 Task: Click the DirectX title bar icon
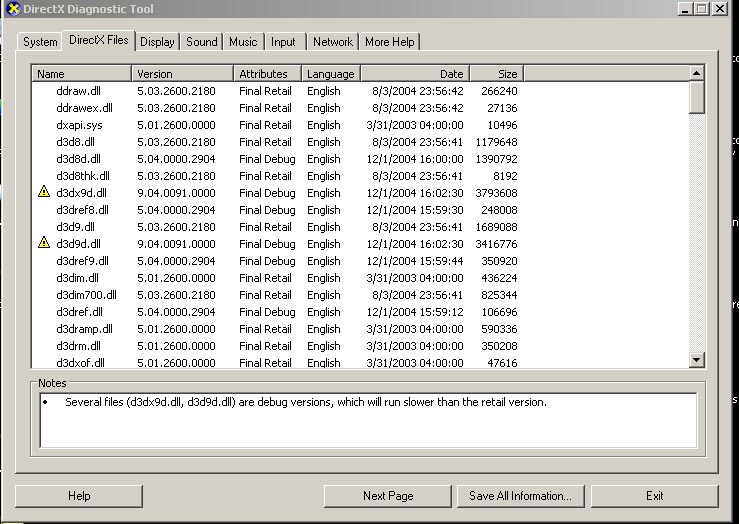(x=13, y=8)
